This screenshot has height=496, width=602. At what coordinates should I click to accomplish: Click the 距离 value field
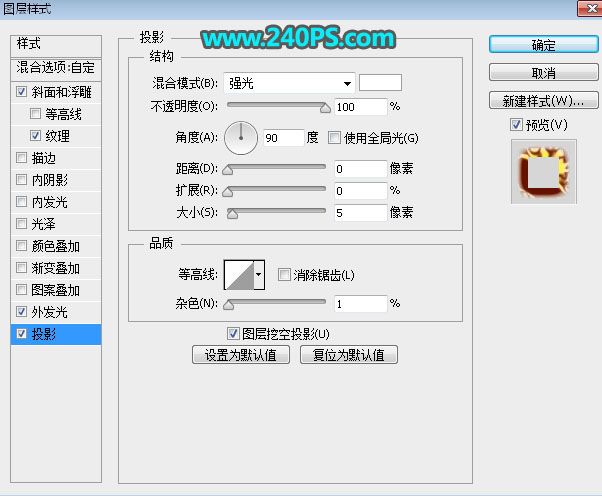[361, 169]
